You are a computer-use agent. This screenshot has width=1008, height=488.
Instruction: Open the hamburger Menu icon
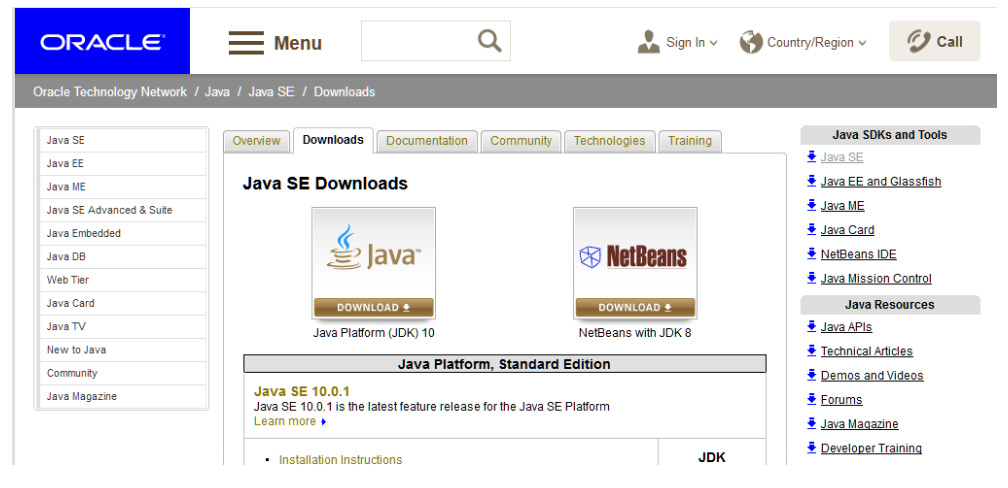pos(246,43)
